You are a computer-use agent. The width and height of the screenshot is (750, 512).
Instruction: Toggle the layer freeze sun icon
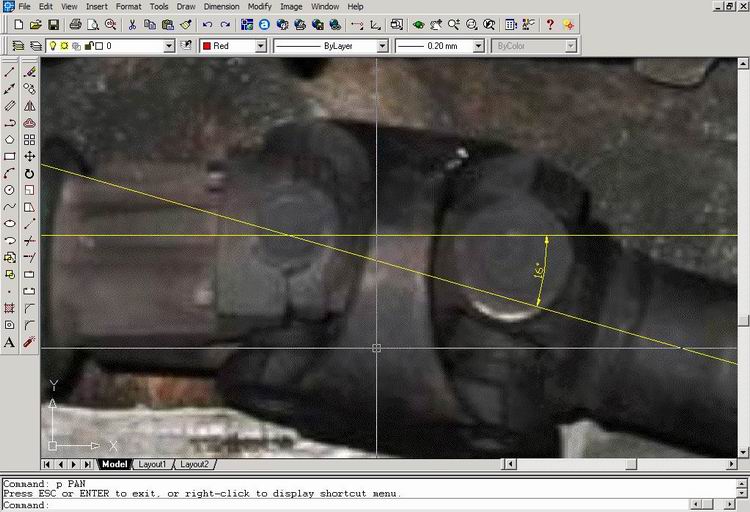[x=64, y=46]
